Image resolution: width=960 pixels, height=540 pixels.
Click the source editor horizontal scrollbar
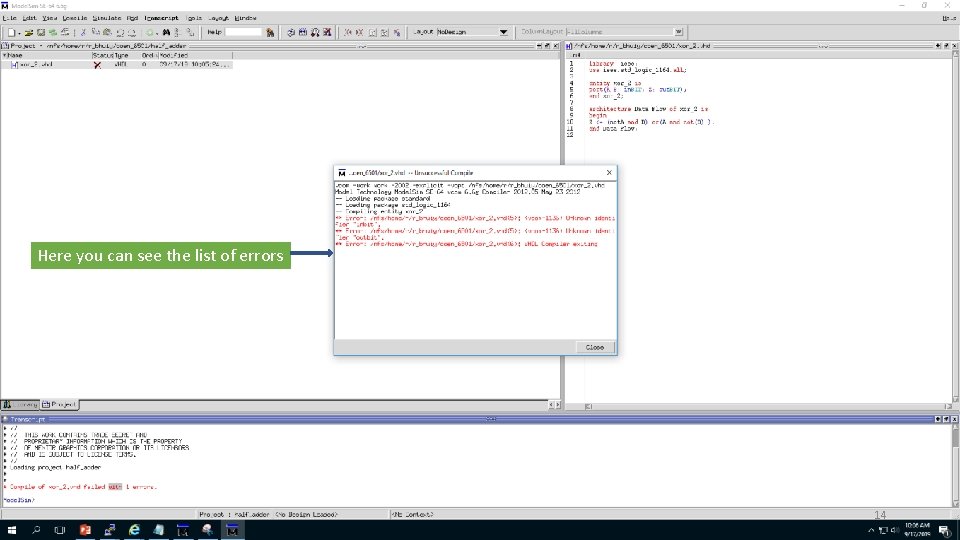click(x=768, y=407)
